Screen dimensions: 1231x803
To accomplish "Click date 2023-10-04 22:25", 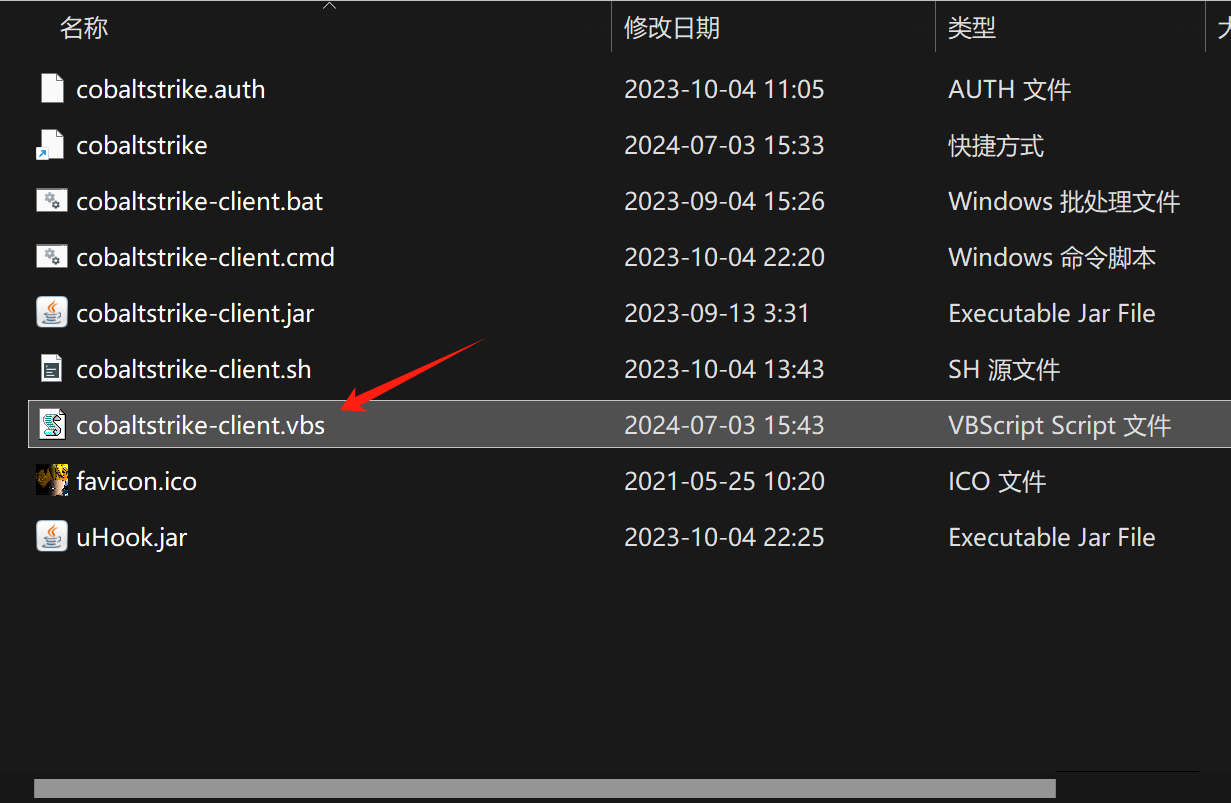I will click(724, 537).
